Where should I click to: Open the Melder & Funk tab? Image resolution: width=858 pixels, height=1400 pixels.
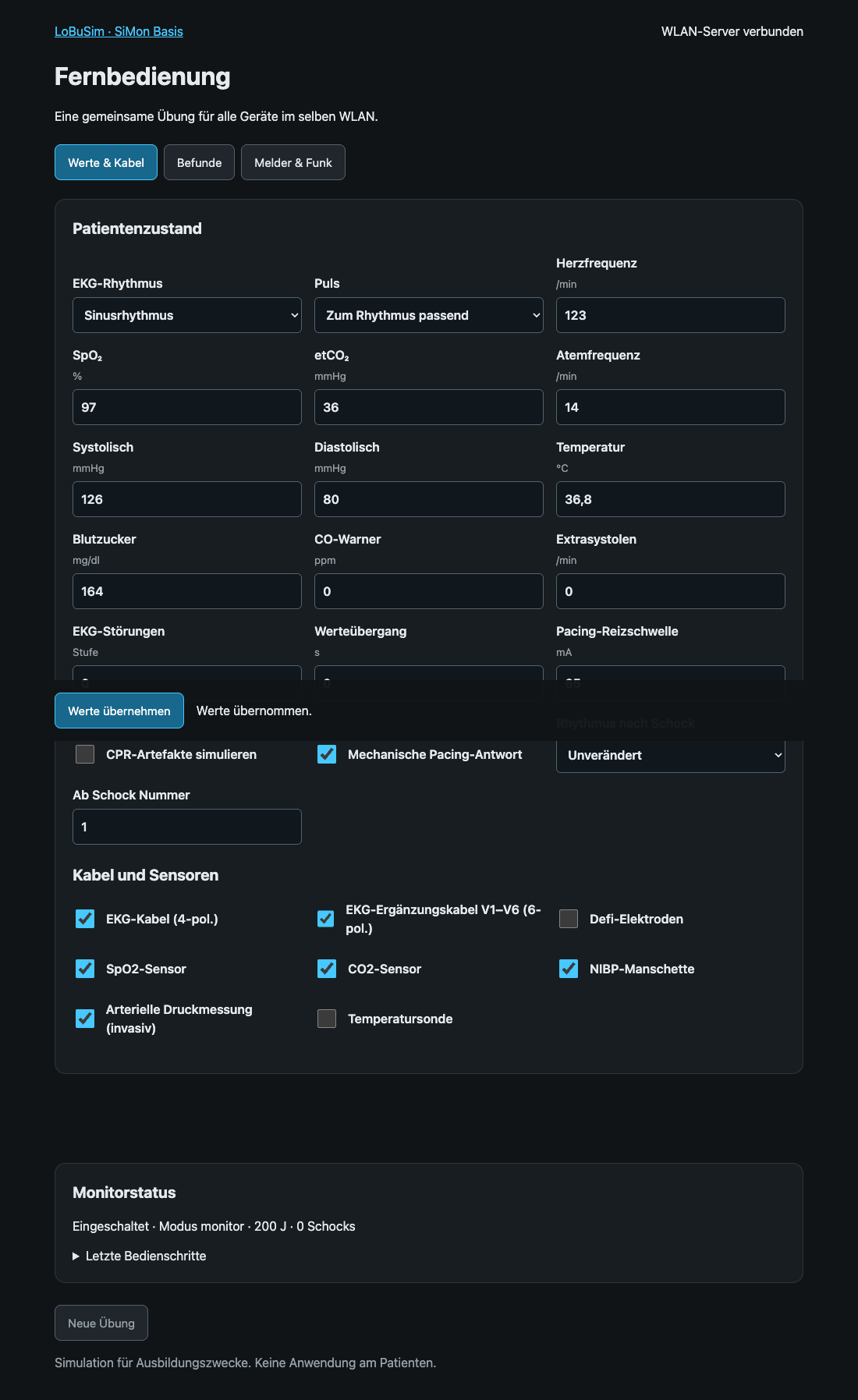[x=293, y=162]
